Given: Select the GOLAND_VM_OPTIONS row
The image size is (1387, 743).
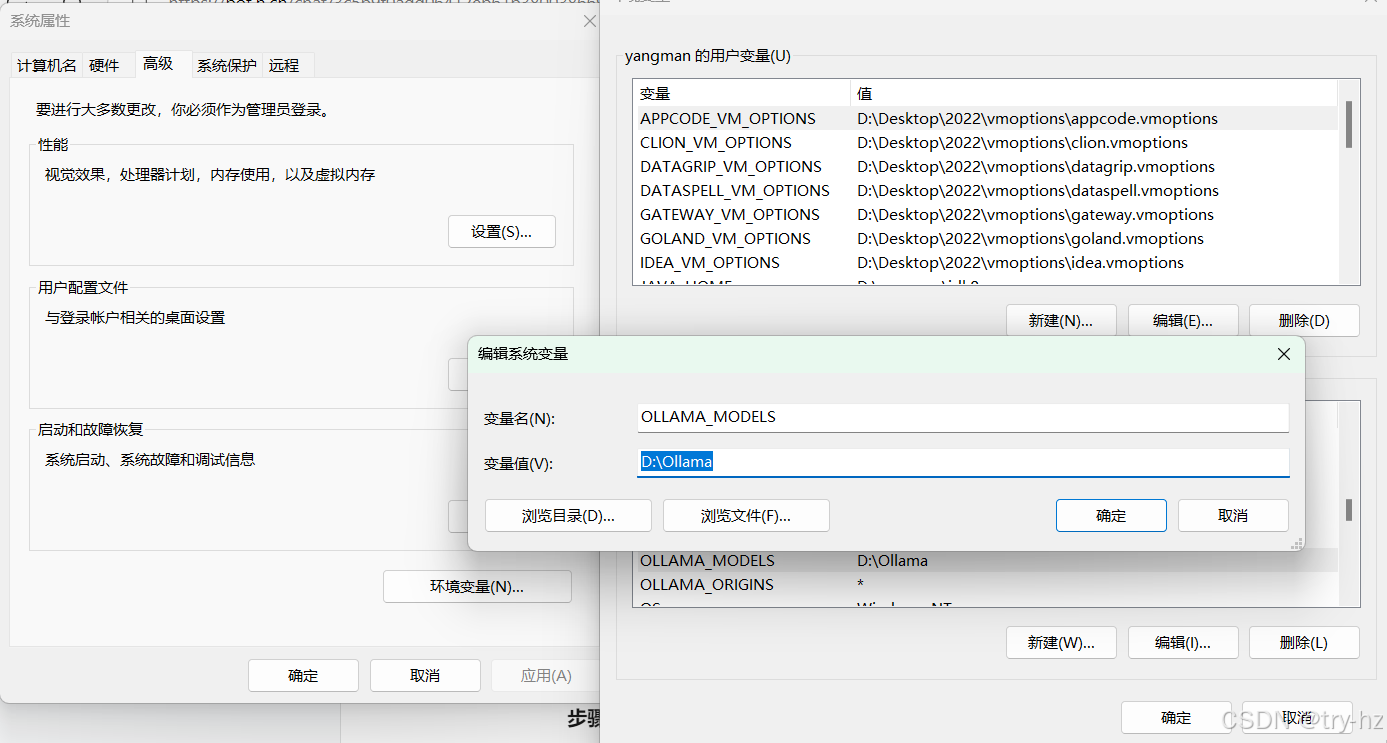Looking at the screenshot, I should pyautogui.click(x=985, y=239).
